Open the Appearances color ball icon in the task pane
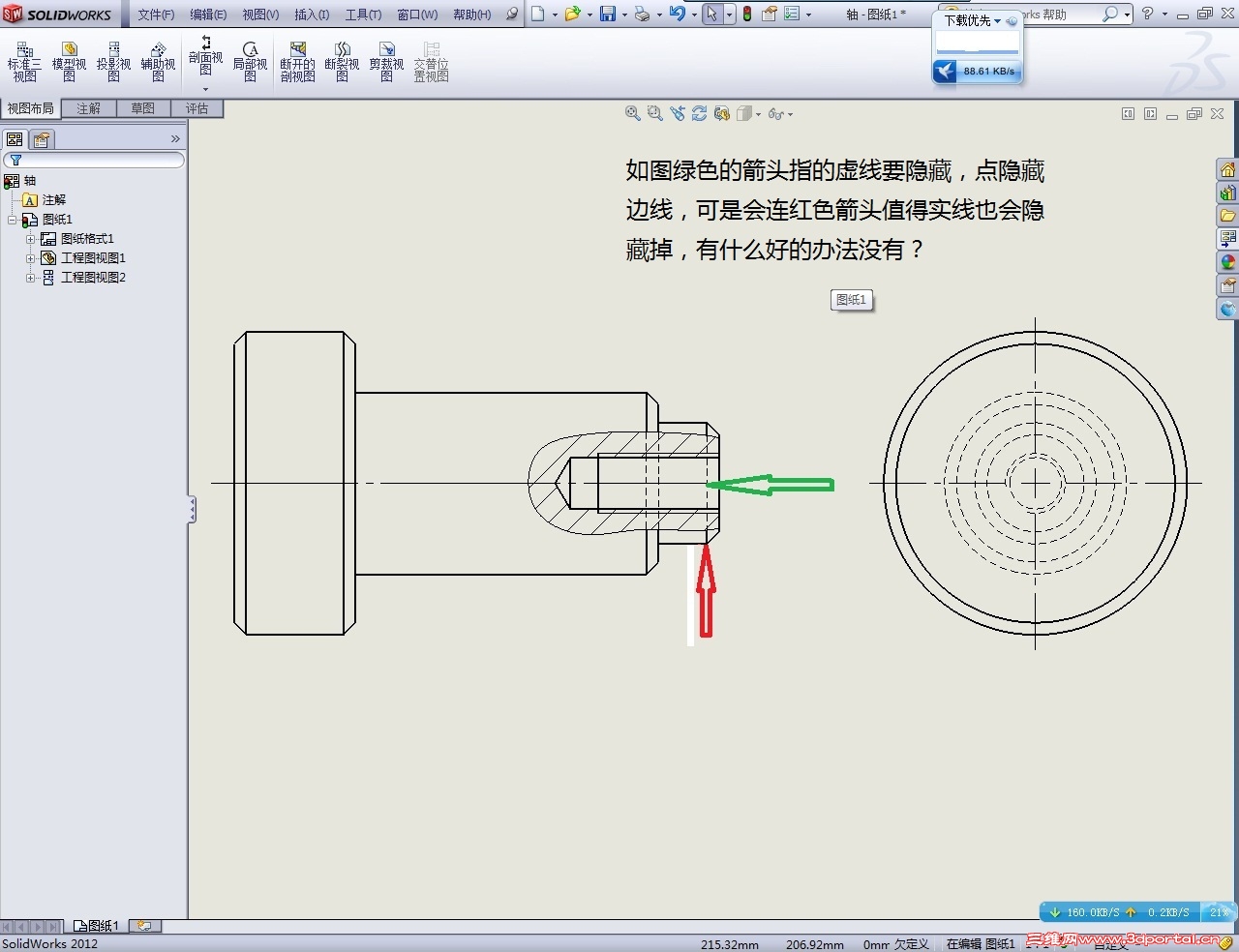The height and width of the screenshot is (952, 1239). (1227, 261)
